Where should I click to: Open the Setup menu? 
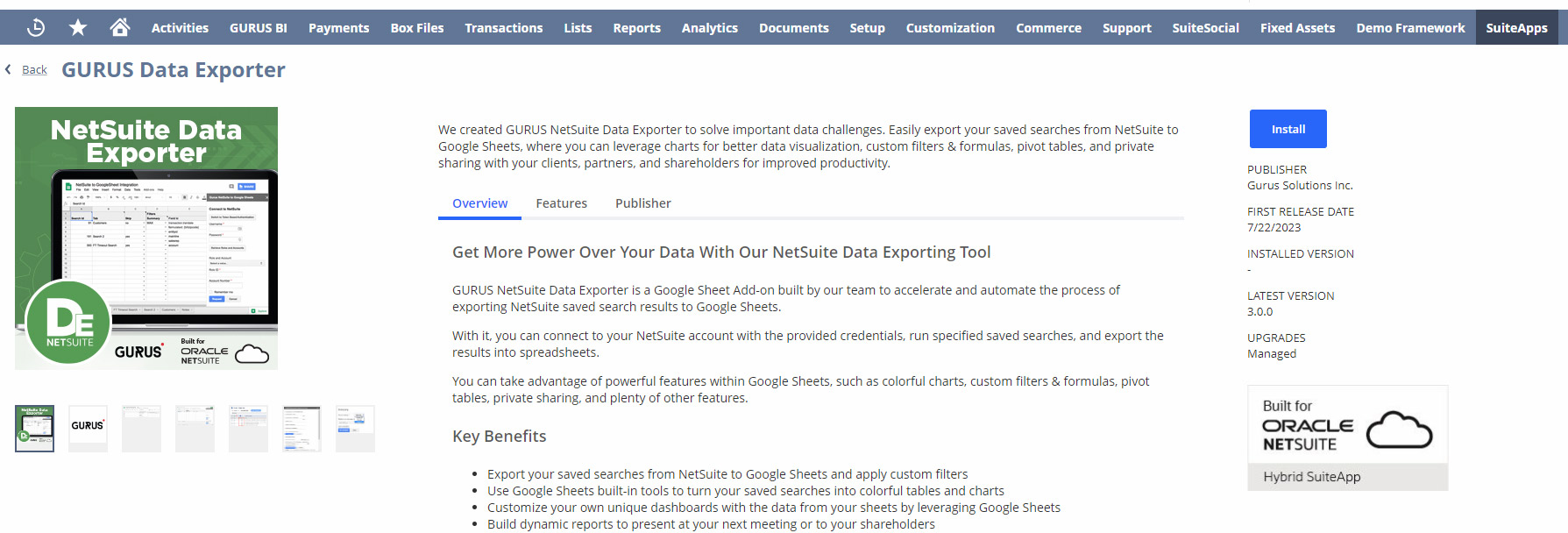pos(867,27)
